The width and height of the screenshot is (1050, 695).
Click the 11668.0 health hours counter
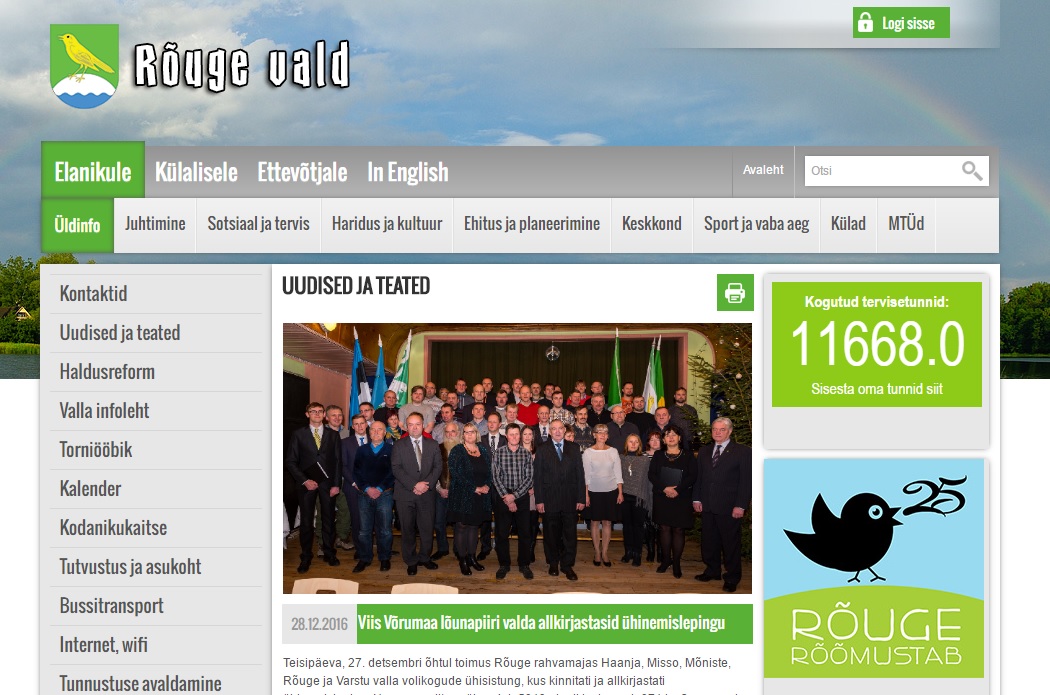pyautogui.click(x=877, y=344)
